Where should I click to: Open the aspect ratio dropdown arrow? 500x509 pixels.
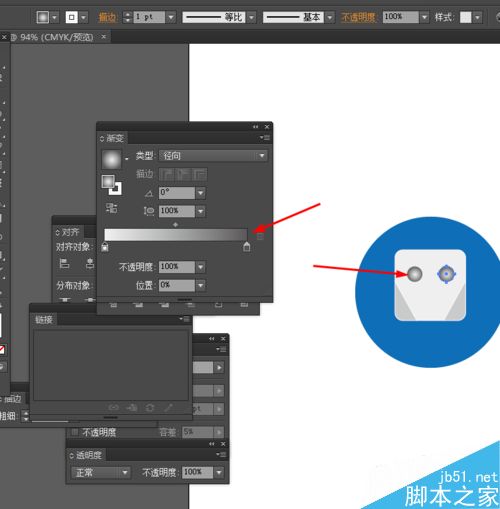click(x=200, y=211)
